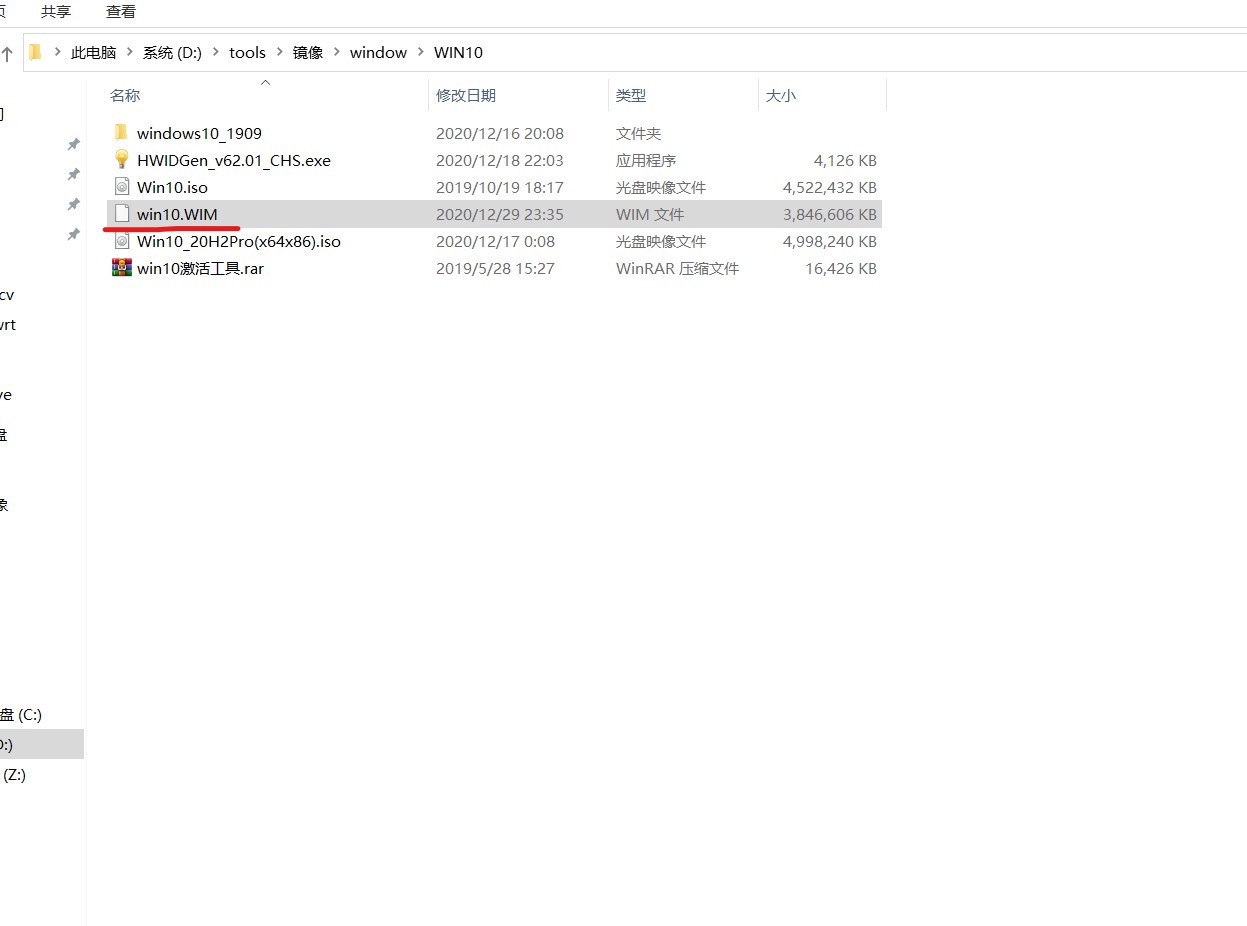
Task: Go to 此电脑 in the breadcrumb
Action: [x=94, y=53]
